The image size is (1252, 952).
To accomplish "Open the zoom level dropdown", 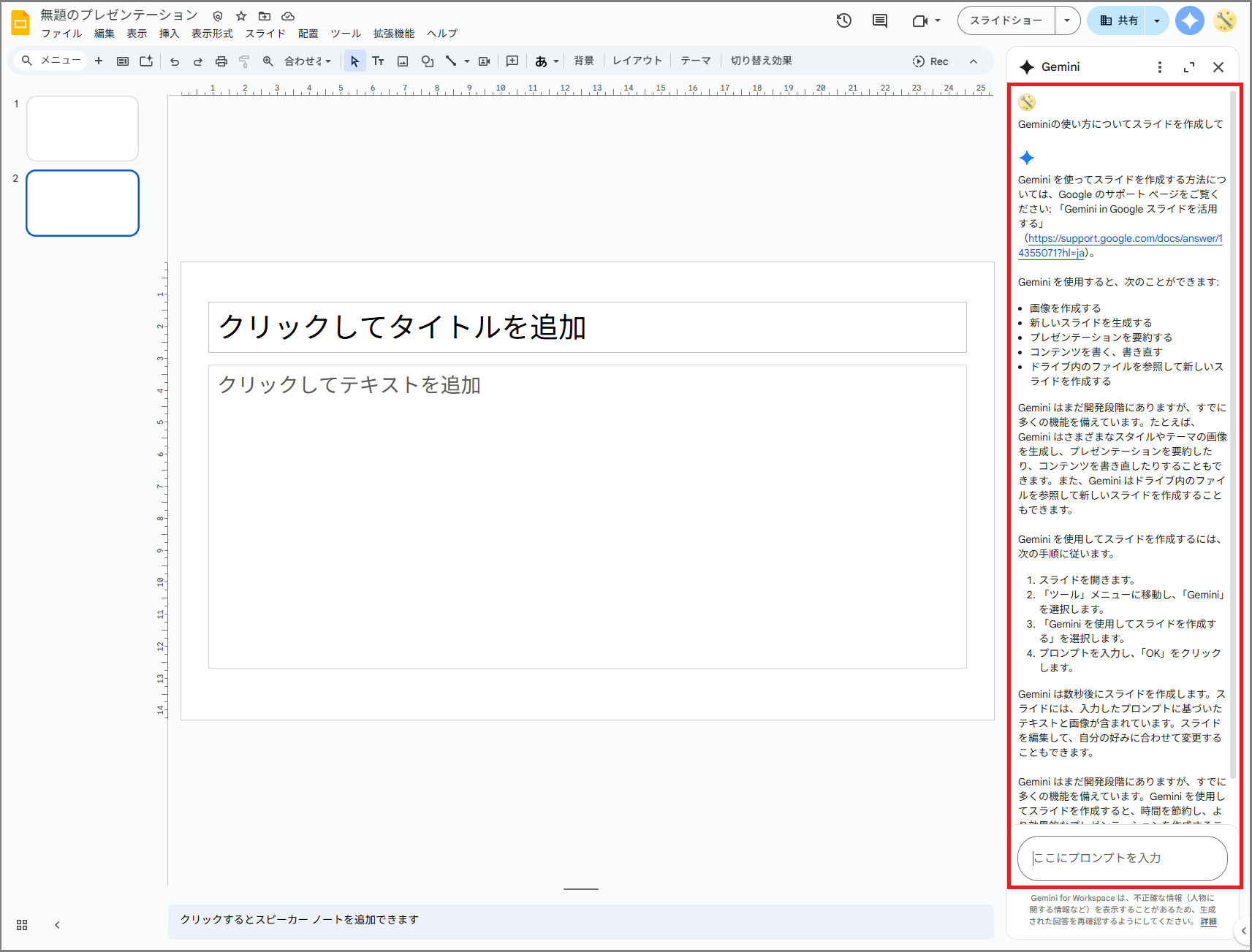I will [x=308, y=61].
